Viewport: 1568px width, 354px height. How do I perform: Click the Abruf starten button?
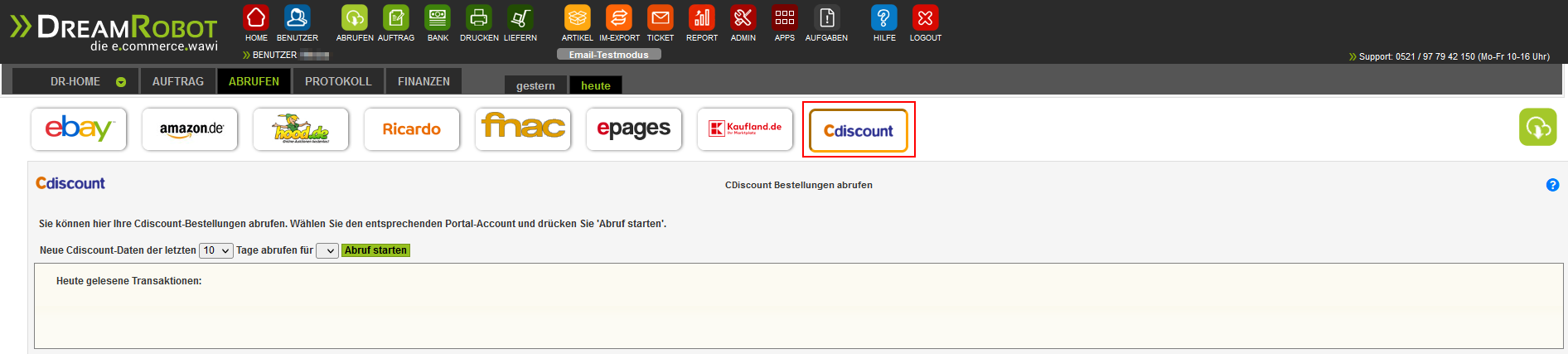(375, 250)
